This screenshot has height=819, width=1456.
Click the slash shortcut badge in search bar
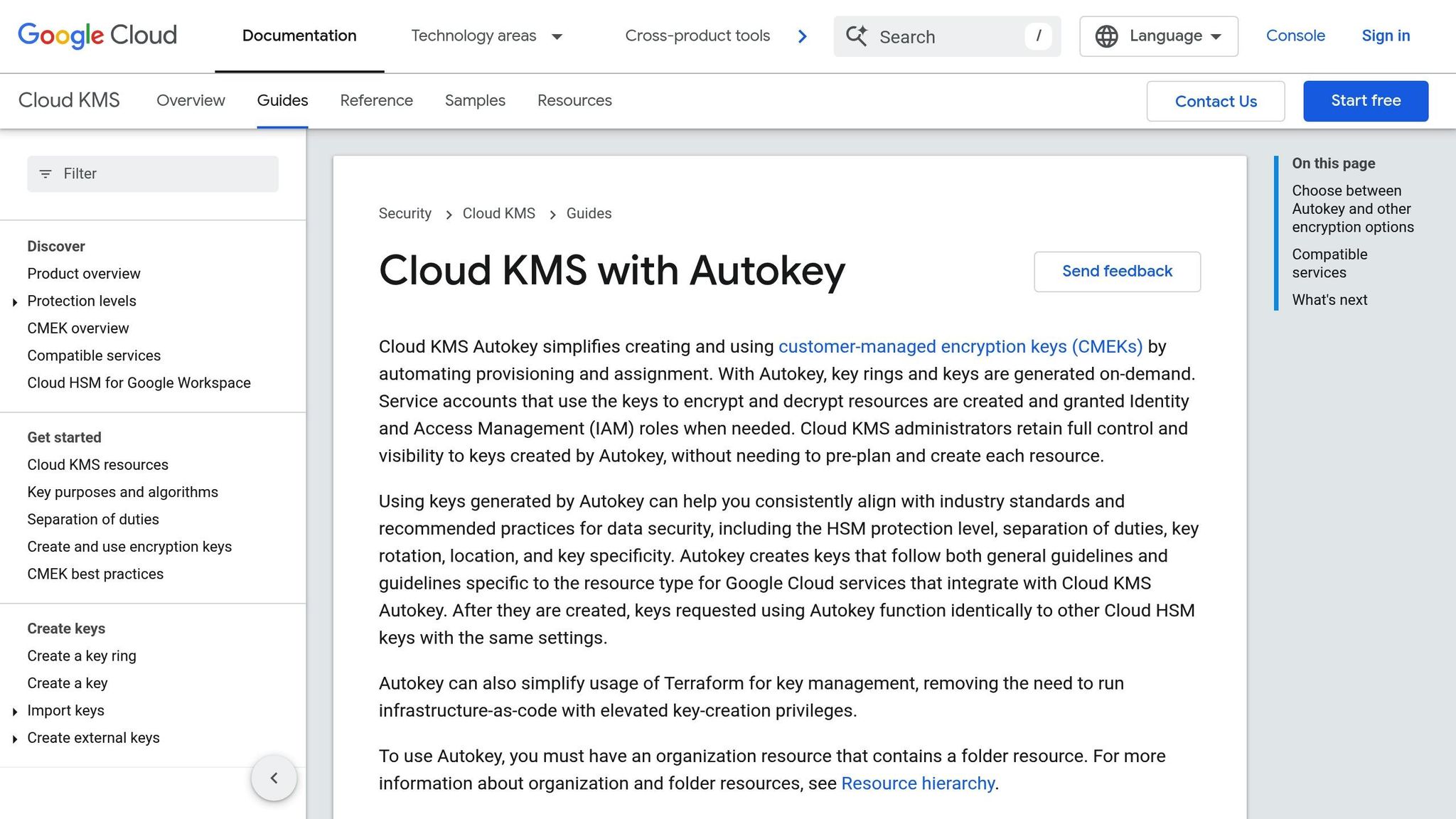coord(1039,36)
